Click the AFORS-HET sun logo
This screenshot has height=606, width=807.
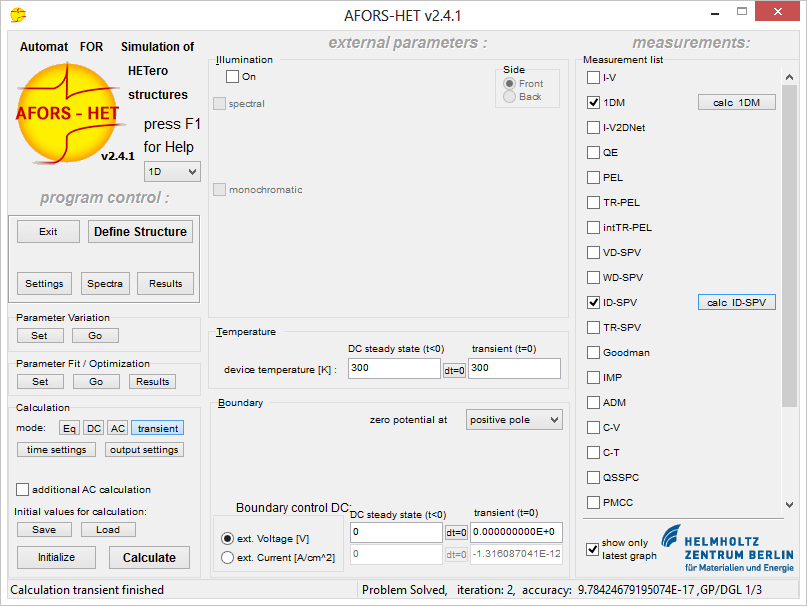coord(68,113)
